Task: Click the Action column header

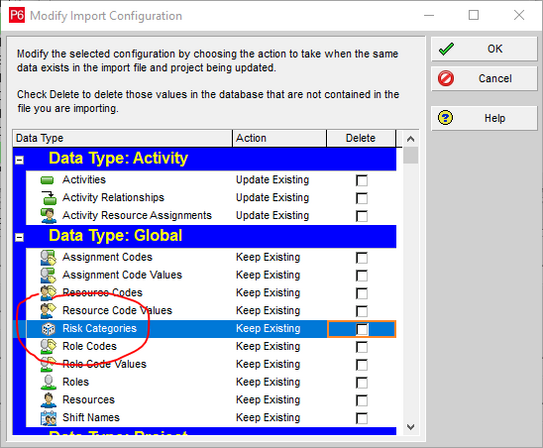Action: pos(279,138)
